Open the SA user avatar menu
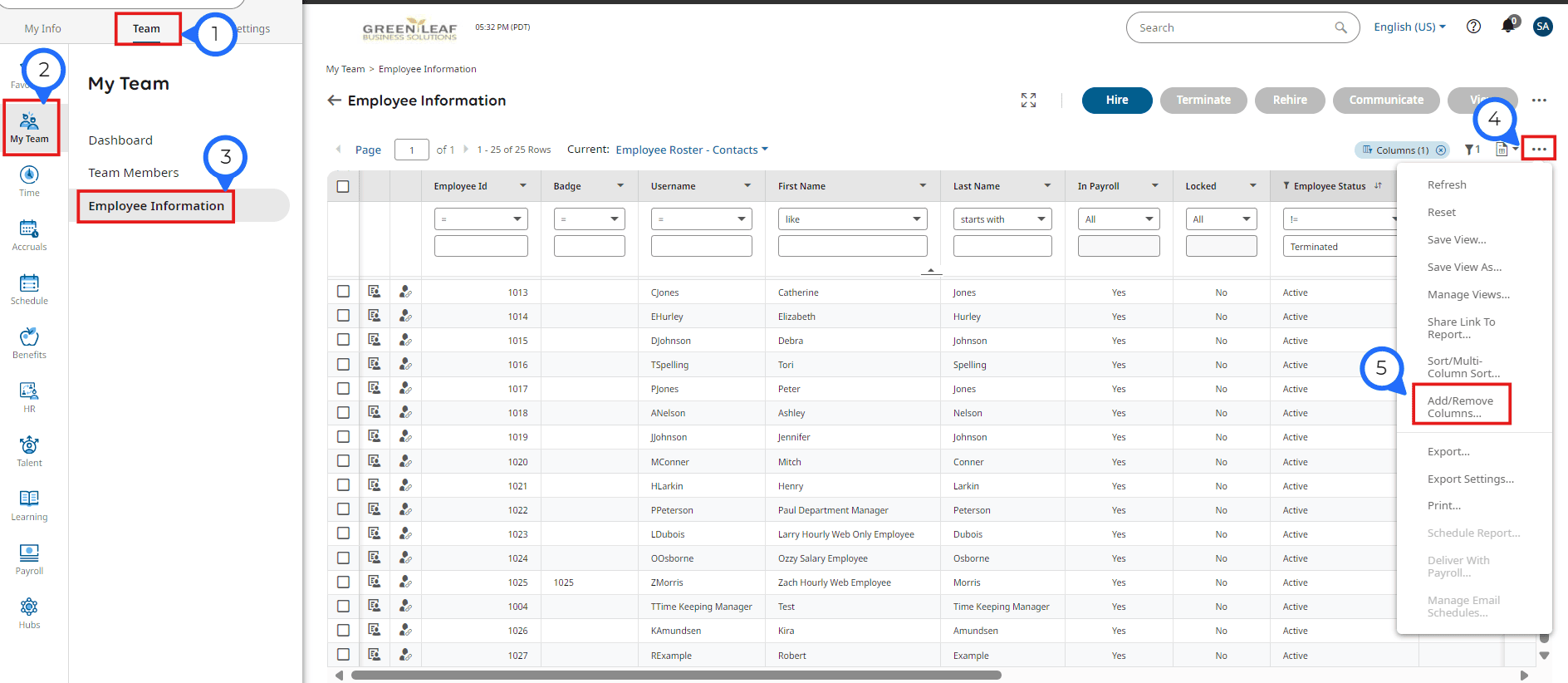The height and width of the screenshot is (683, 1568). 1543,27
